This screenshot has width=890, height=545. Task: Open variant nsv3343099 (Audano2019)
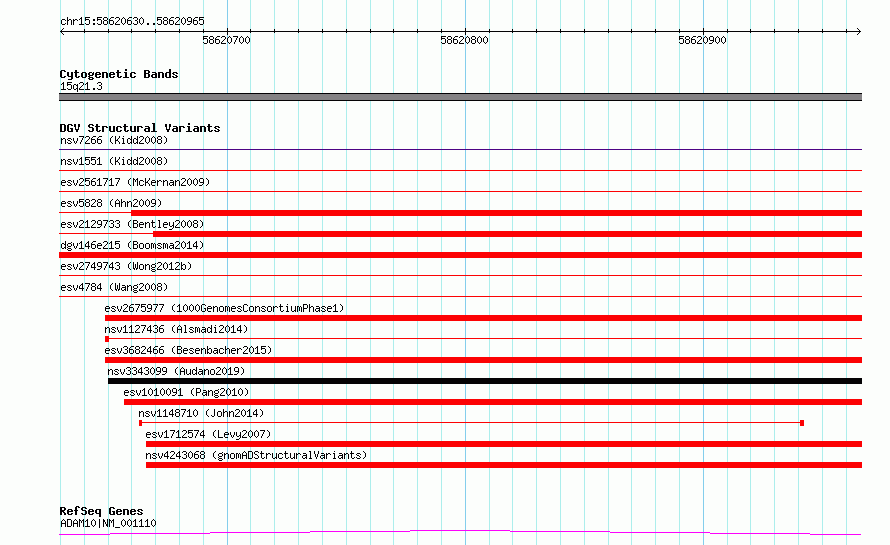pyautogui.click(x=176, y=371)
